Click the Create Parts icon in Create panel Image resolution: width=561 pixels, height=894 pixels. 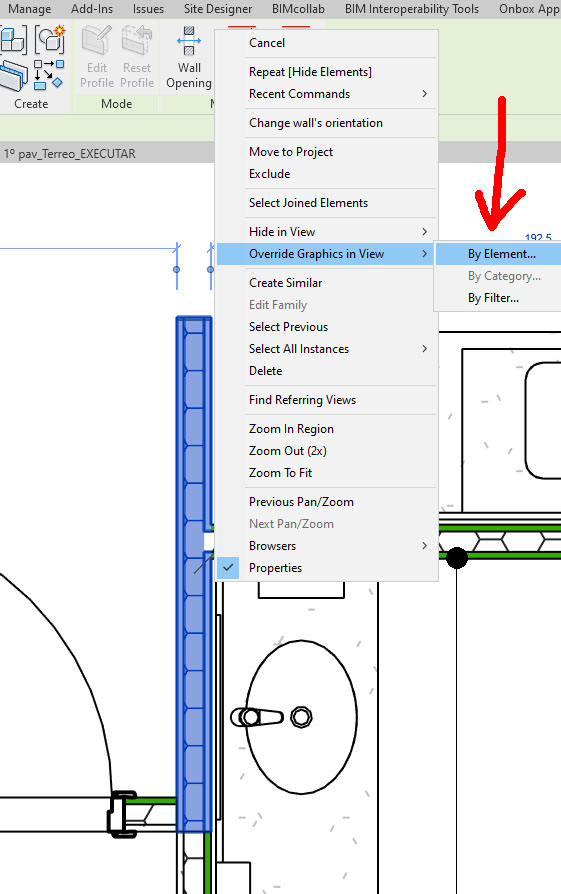pyautogui.click(x=13, y=40)
